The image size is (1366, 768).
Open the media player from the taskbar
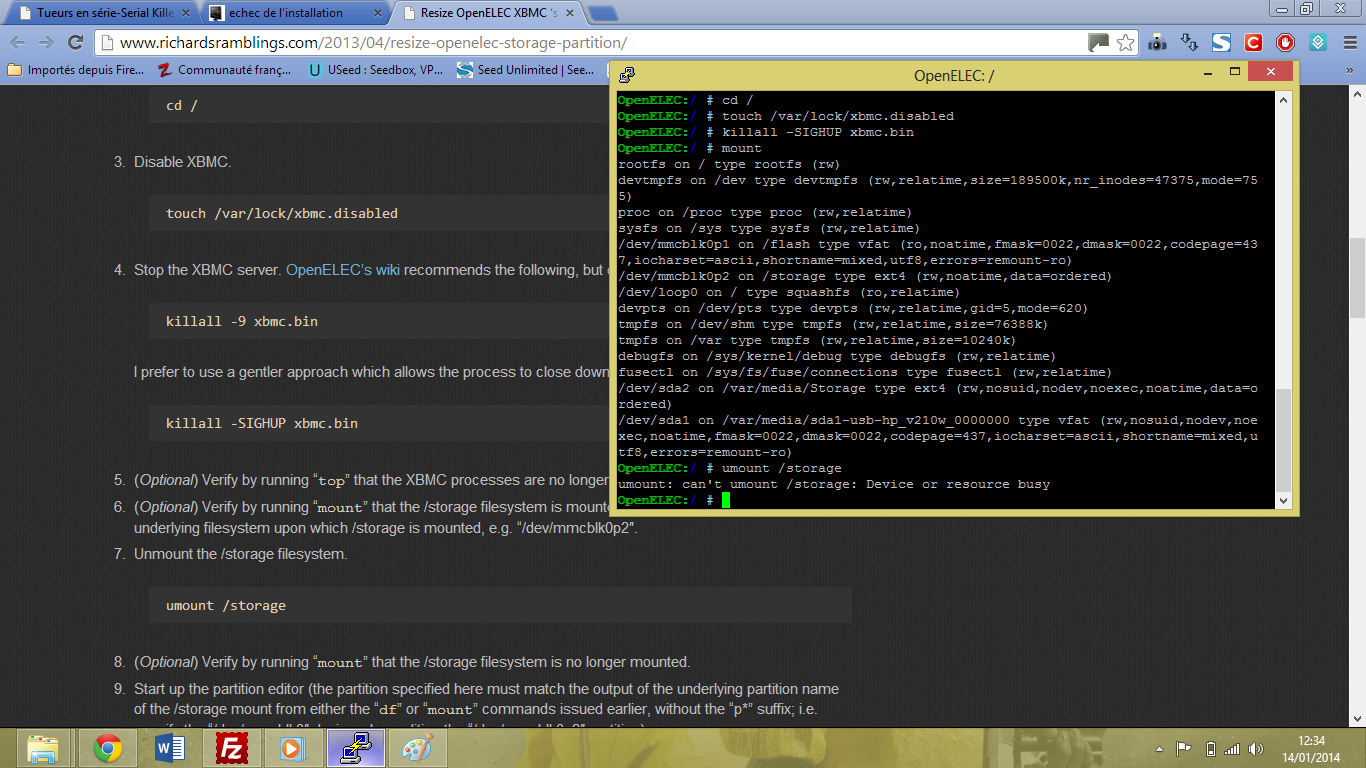pos(292,748)
